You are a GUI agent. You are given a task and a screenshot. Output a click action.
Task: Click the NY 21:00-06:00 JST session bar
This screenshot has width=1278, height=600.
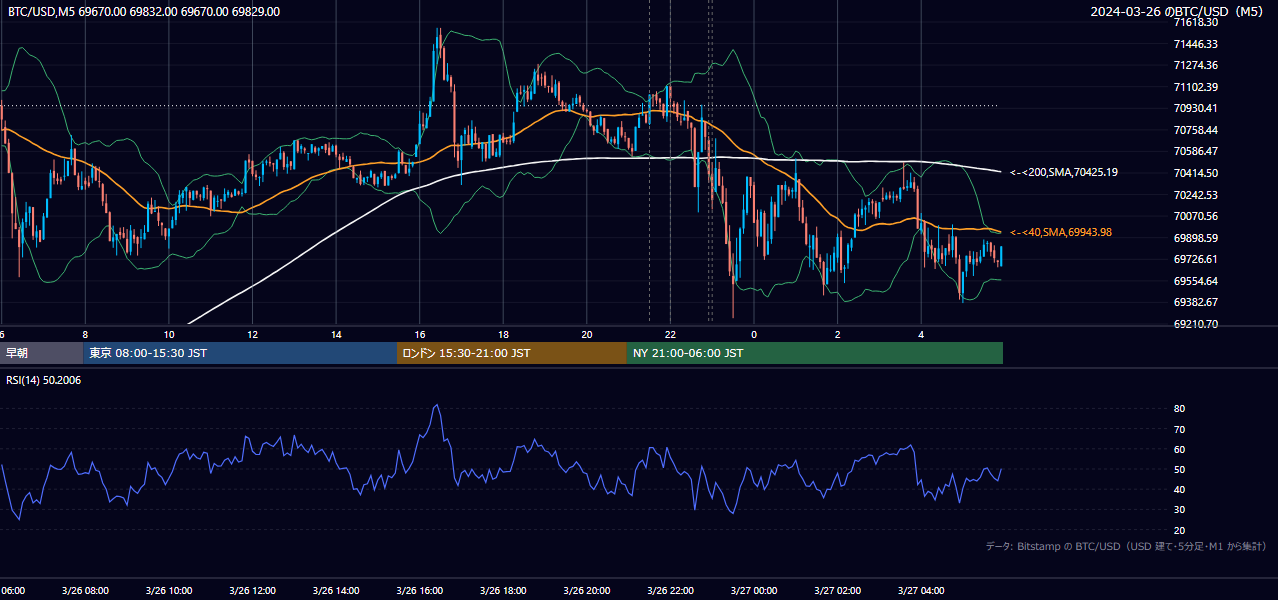pos(815,353)
